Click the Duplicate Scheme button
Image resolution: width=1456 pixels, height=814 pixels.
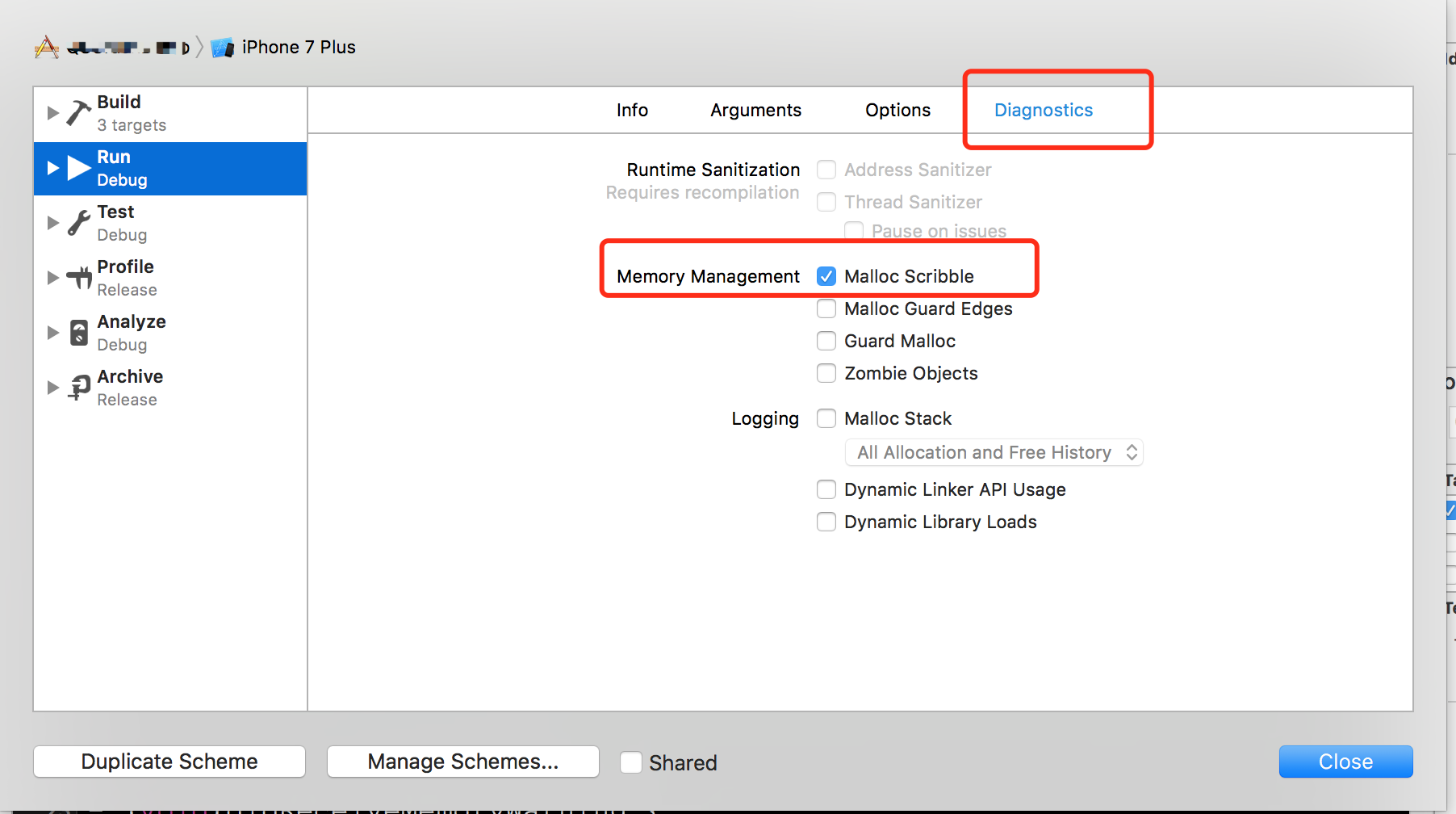click(169, 762)
